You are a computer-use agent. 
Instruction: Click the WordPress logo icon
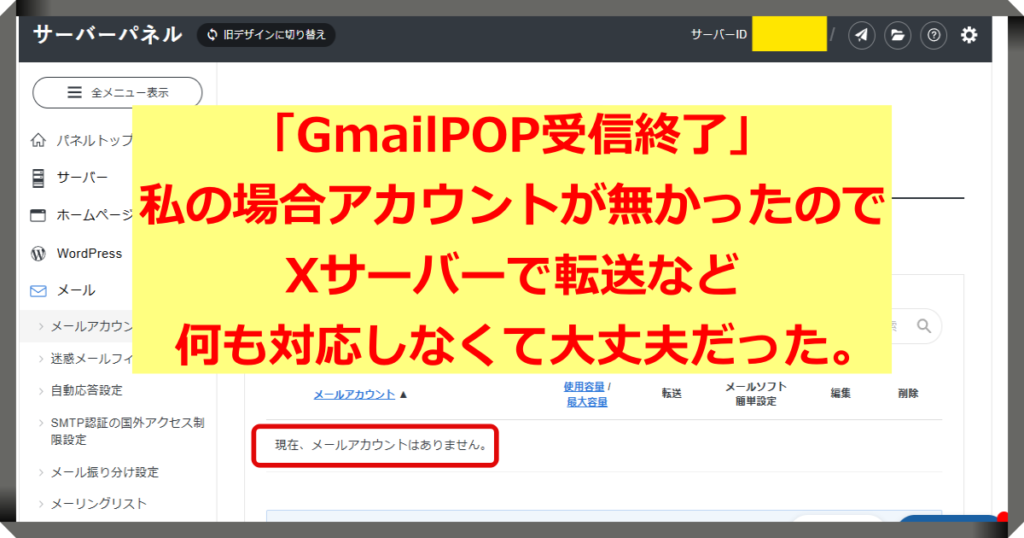[x=39, y=253]
